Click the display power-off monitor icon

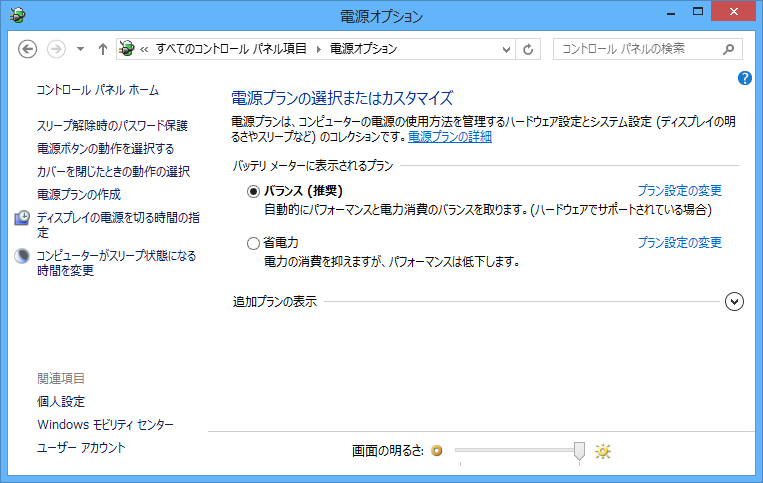pos(22,218)
